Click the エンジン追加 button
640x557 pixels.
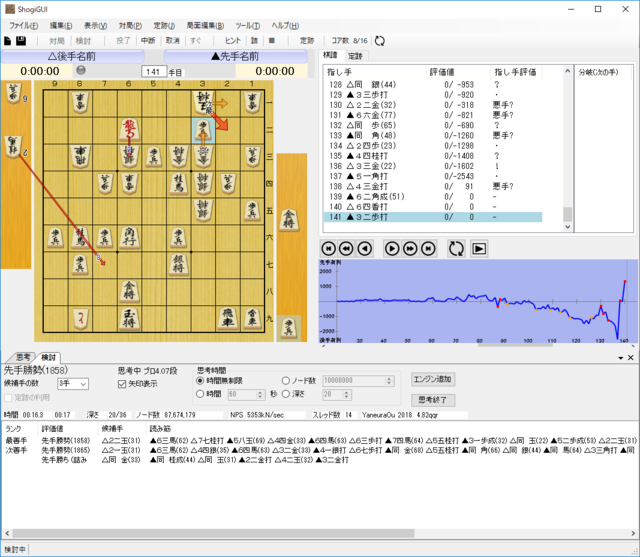click(433, 379)
